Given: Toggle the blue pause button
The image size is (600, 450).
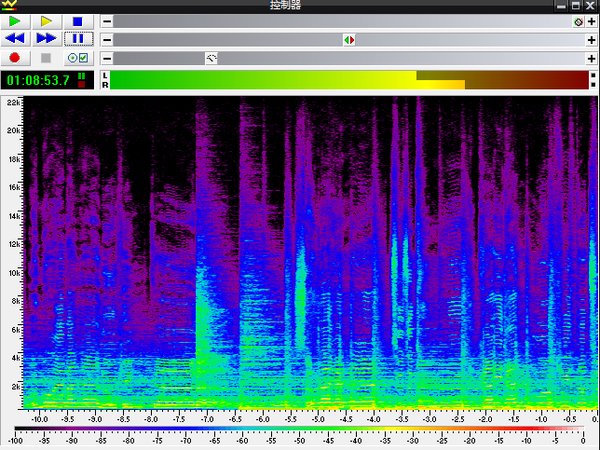Looking at the screenshot, I should (78, 39).
